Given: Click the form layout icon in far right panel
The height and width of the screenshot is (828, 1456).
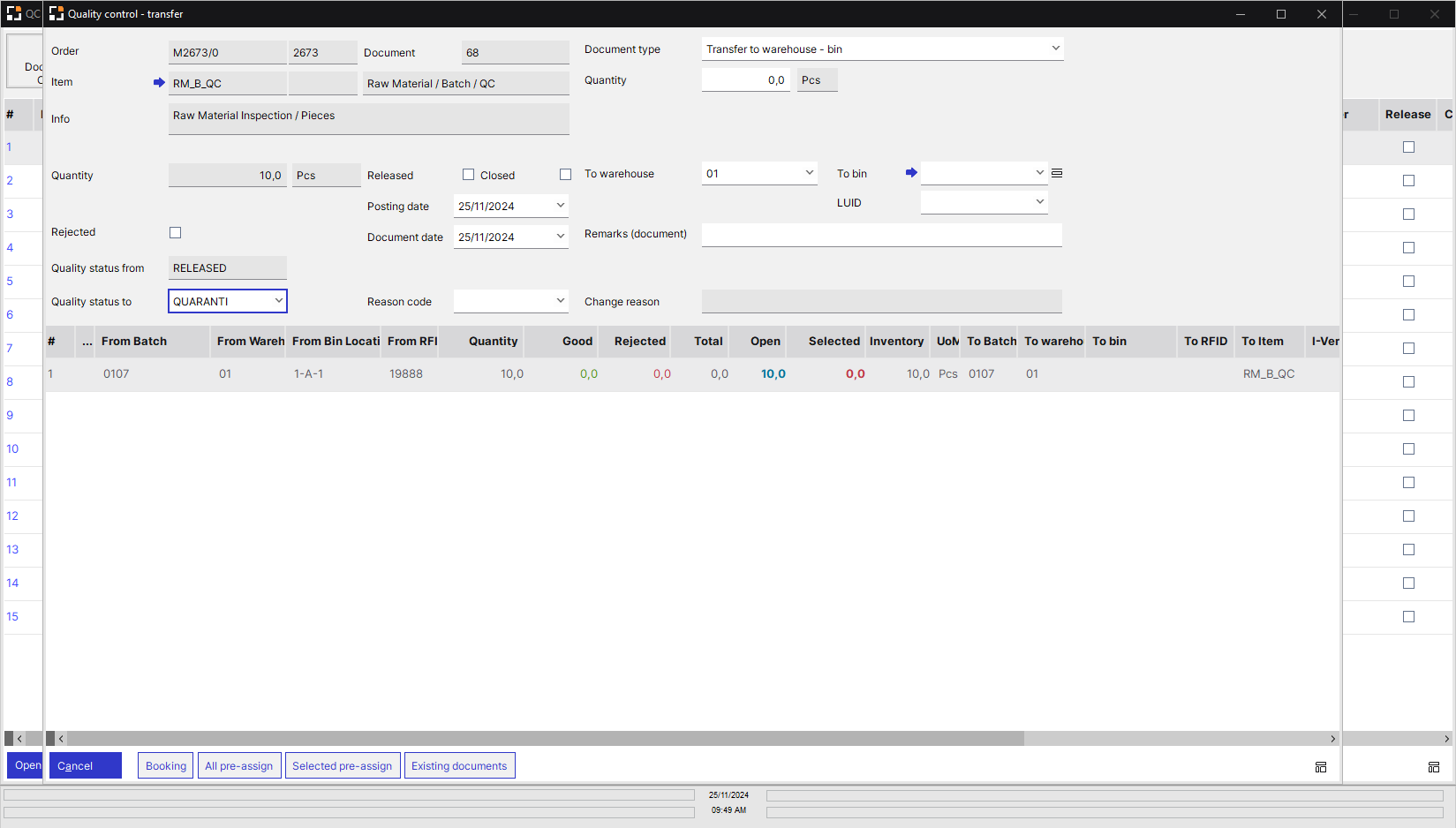Looking at the screenshot, I should (1434, 767).
